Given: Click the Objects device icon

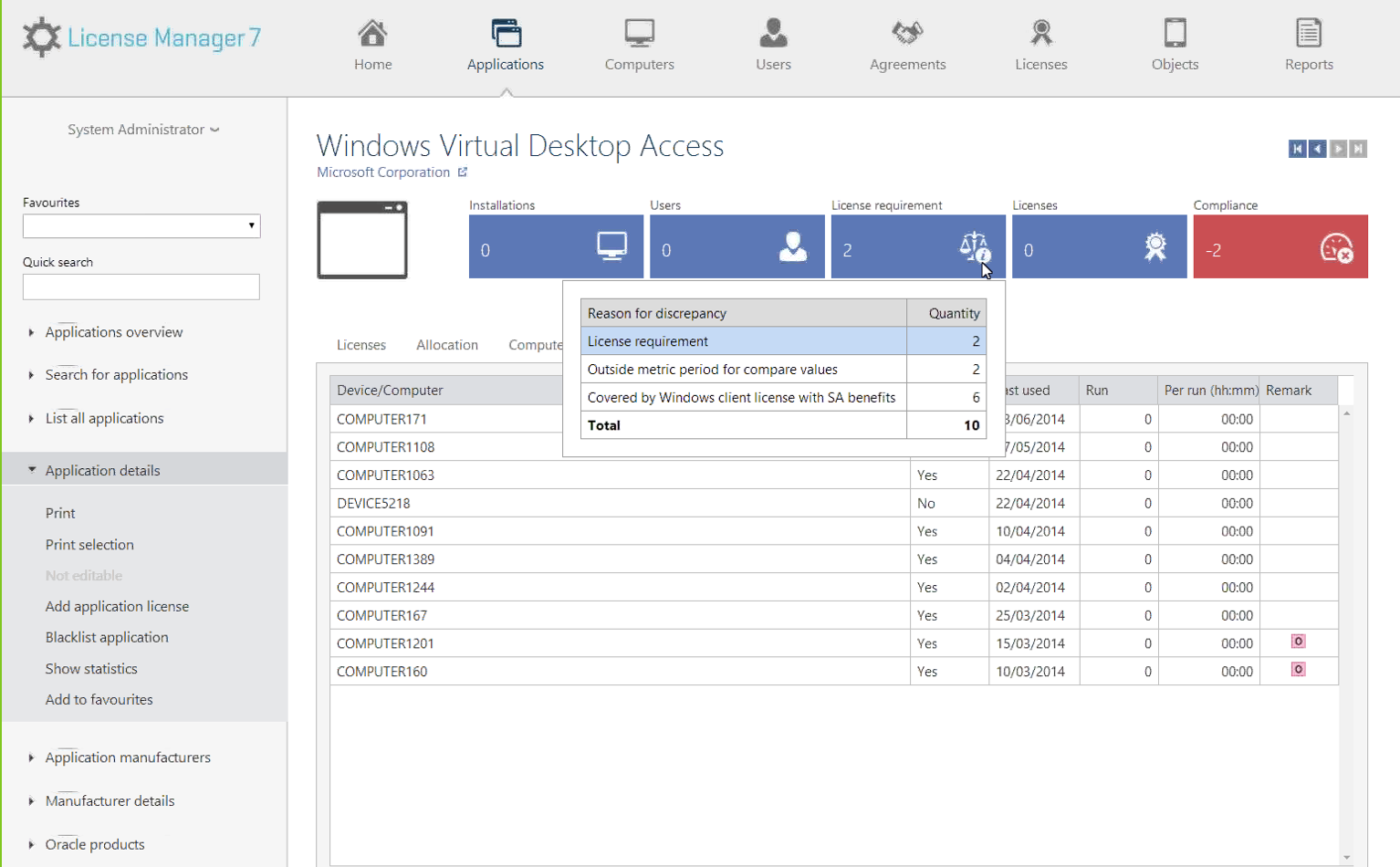Looking at the screenshot, I should pos(1175,35).
